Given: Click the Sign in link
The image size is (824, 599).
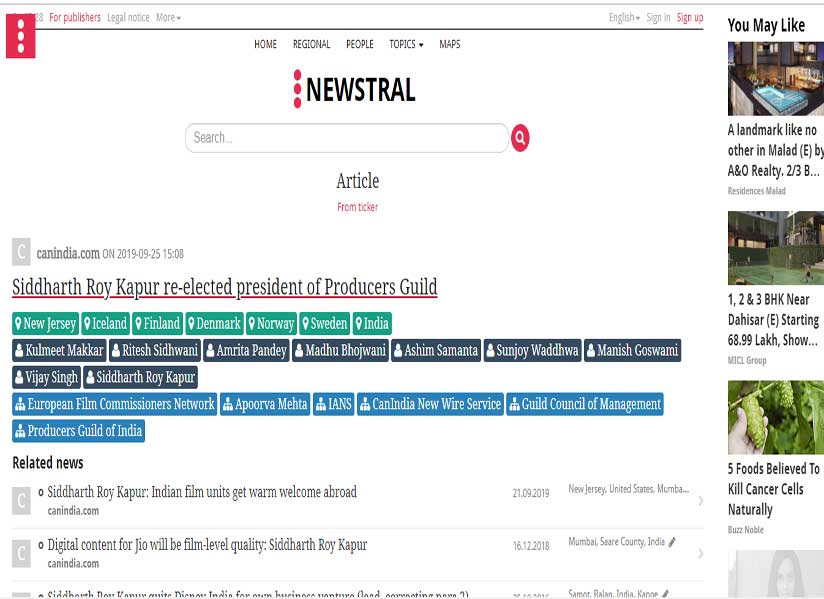Looking at the screenshot, I should point(658,17).
